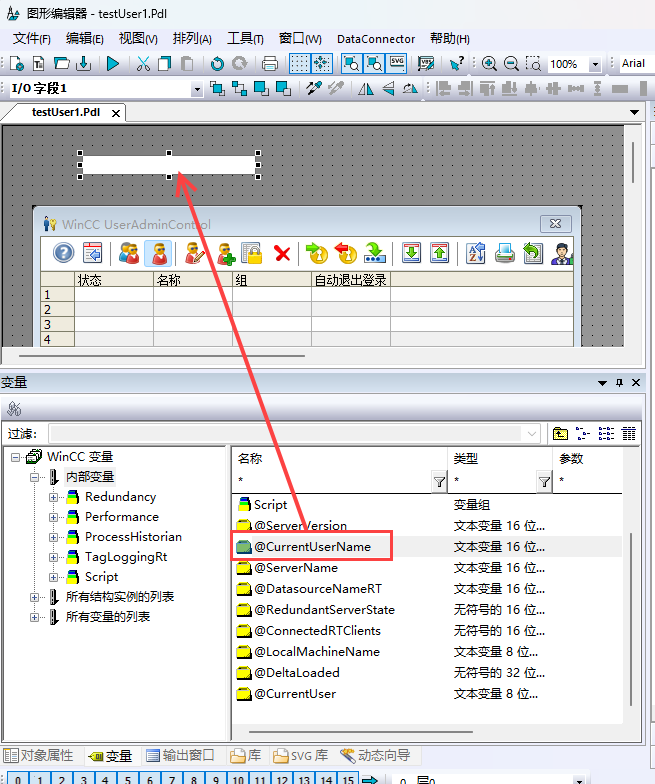Click the scissors Cut icon

[x=143, y=64]
